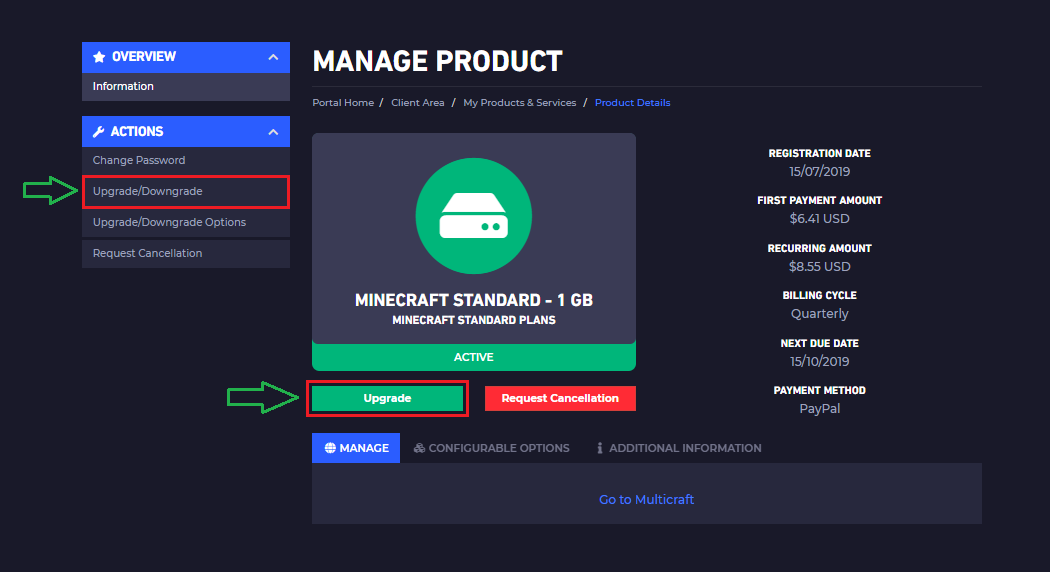Select the Manage tab
This screenshot has width=1050, height=572.
pos(356,448)
